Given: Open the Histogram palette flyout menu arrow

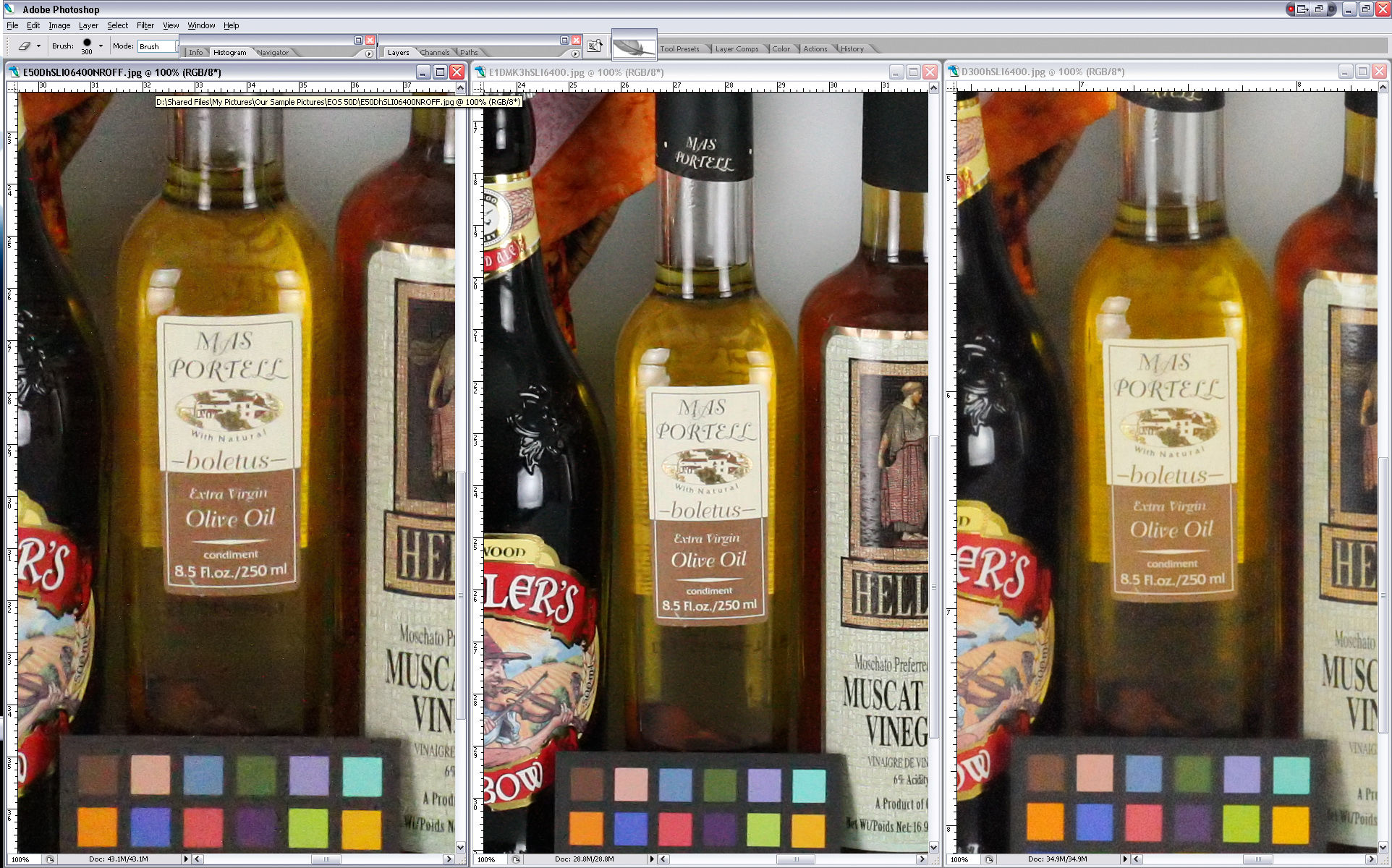Looking at the screenshot, I should 369,53.
